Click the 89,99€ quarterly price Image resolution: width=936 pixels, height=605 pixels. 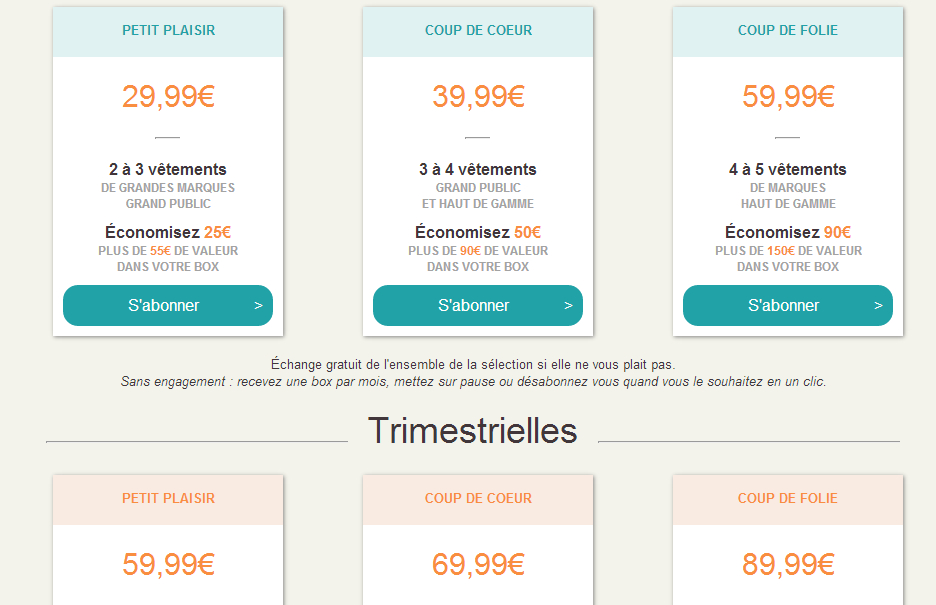(788, 565)
